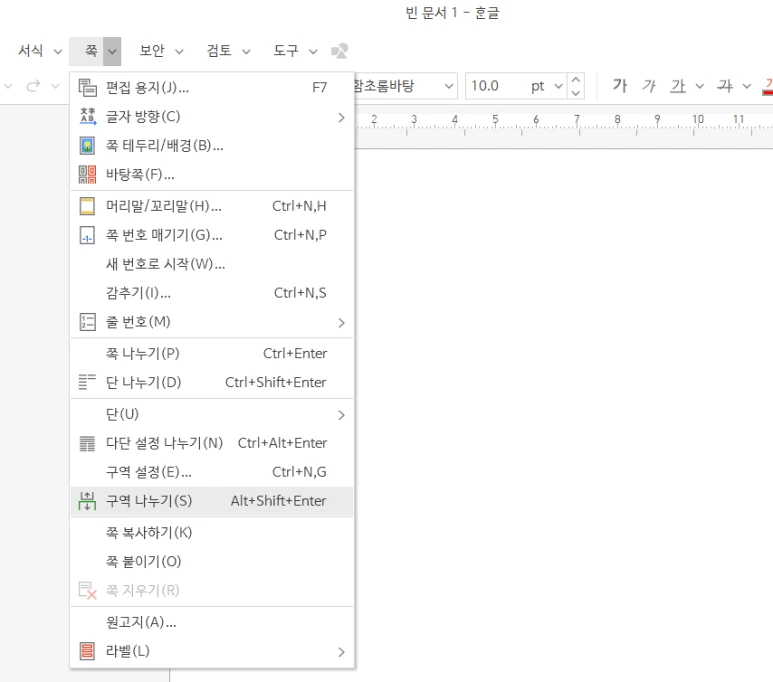Apply strikethrough 가 formatting
Image resolution: width=773 pixels, height=682 pixels.
coord(725,86)
